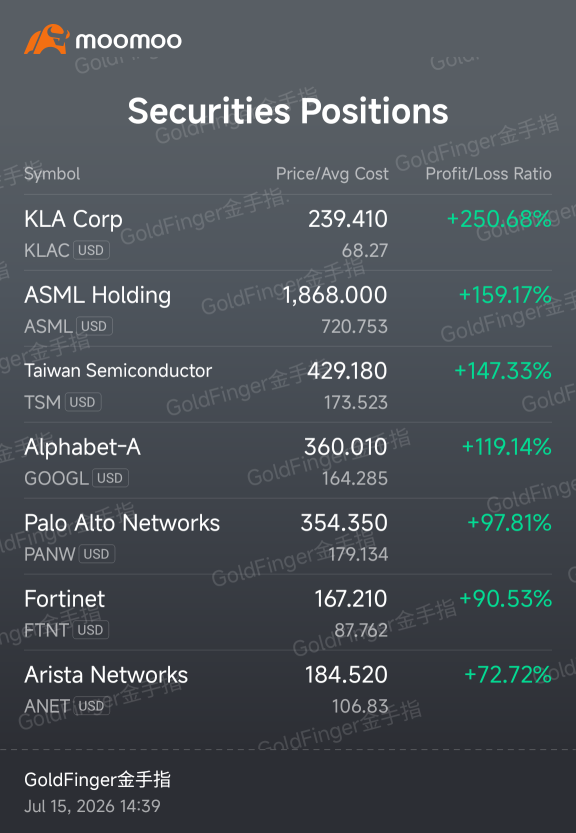The width and height of the screenshot is (576, 833).
Task: Click the Securities Positions title
Action: 288,110
